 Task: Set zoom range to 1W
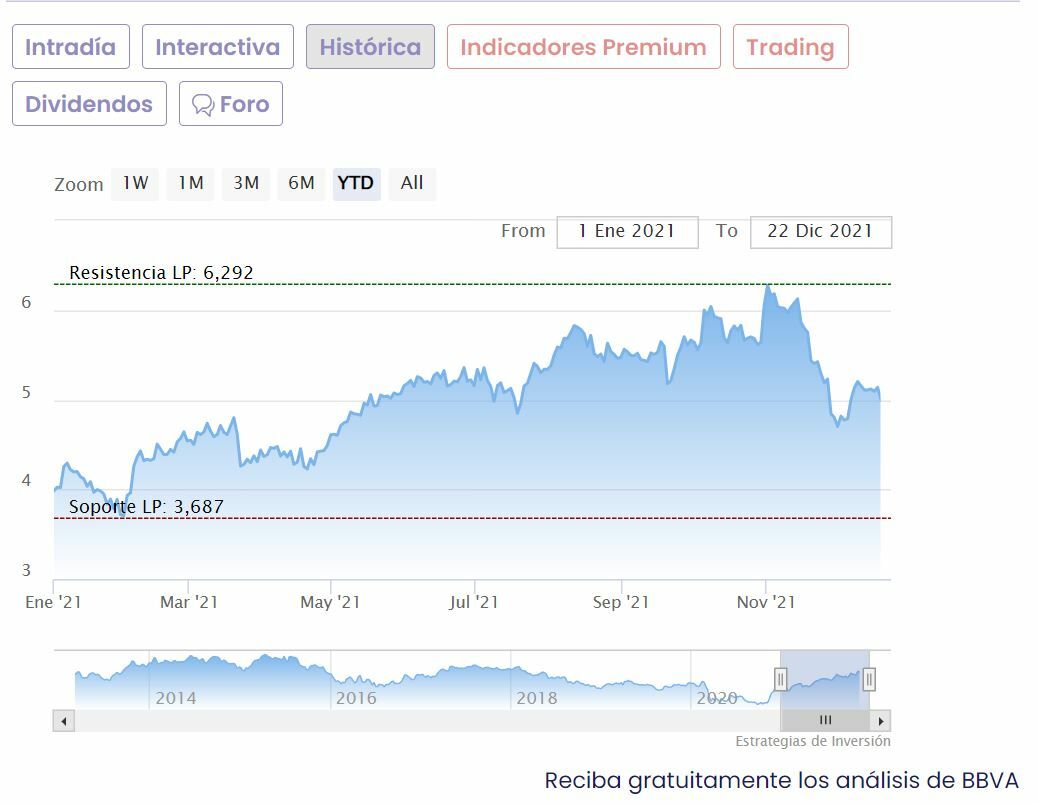pyautogui.click(x=135, y=183)
